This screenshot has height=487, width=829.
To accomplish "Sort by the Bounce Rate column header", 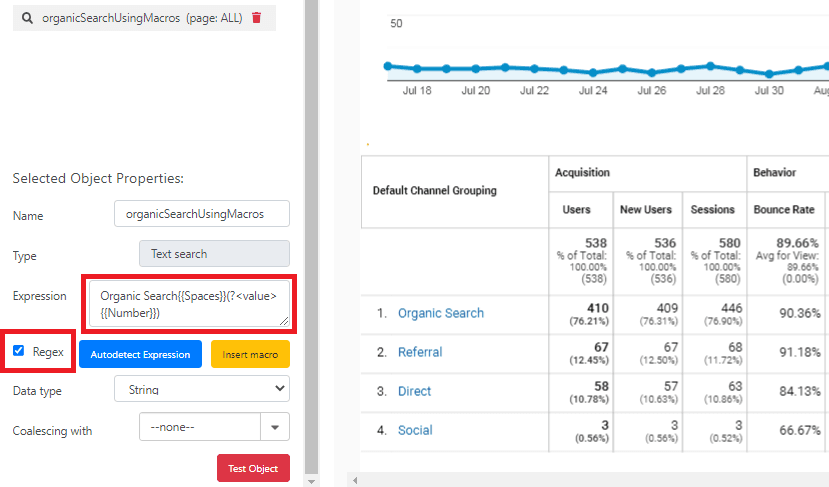I will coord(785,210).
